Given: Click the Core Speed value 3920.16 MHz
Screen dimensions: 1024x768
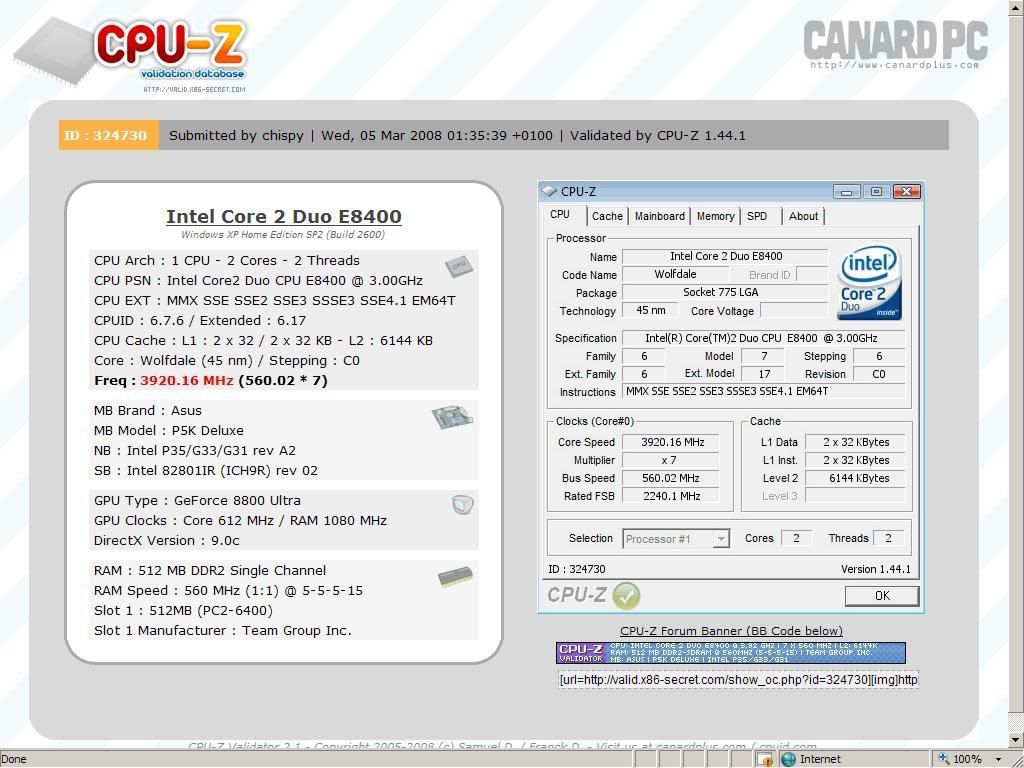Looking at the screenshot, I should point(671,442).
